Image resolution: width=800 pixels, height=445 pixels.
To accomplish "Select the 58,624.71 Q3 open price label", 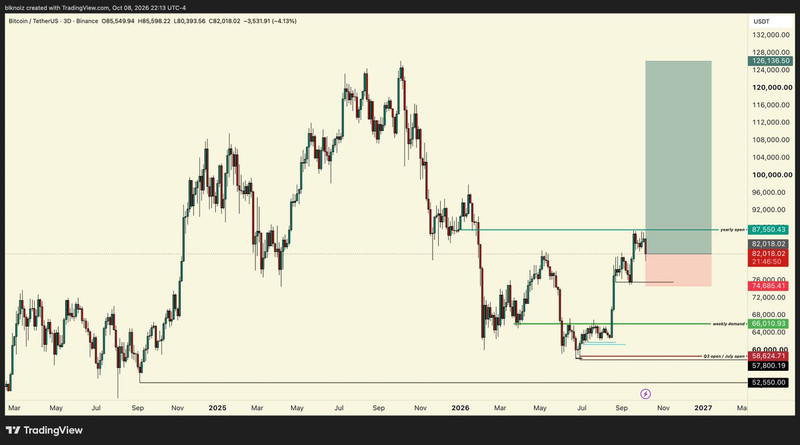I will coord(768,356).
